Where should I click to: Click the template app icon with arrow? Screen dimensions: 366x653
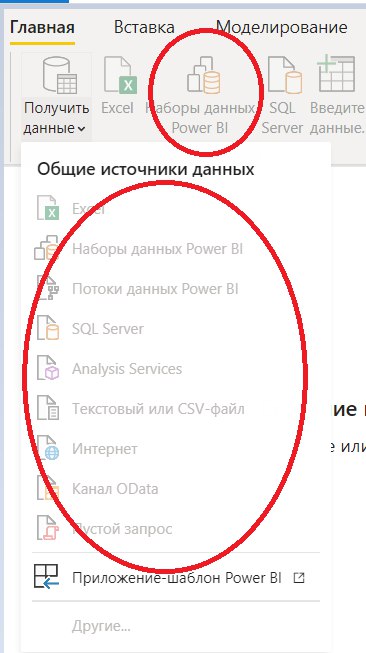46,577
